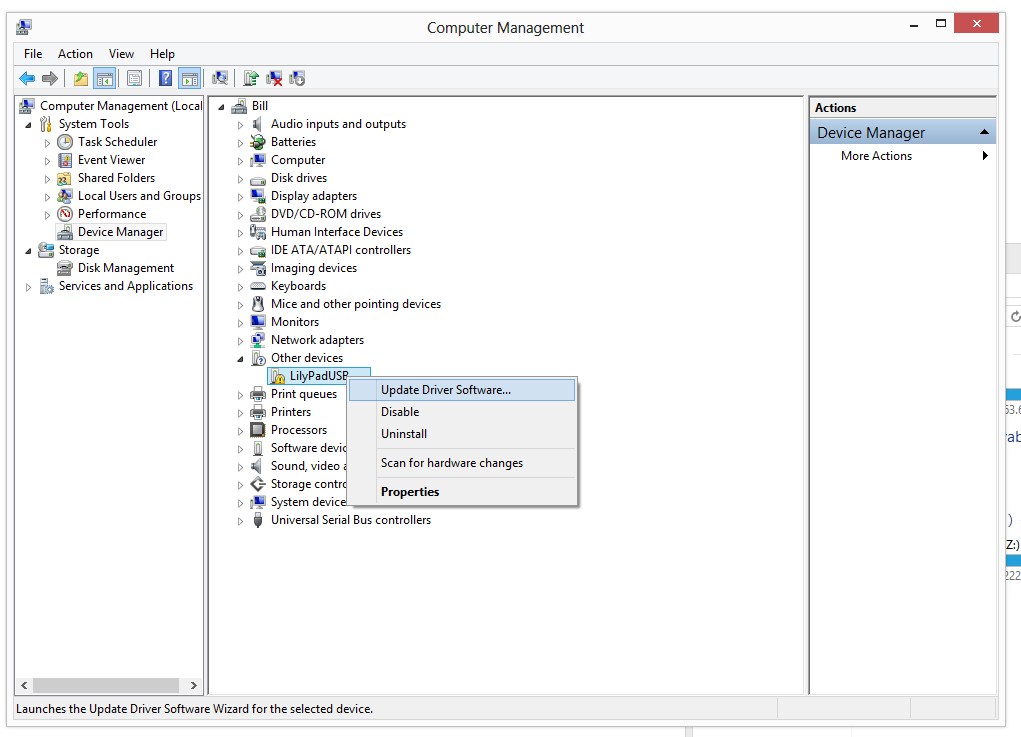
Task: Expand the Display adapters category
Action: coord(240,197)
